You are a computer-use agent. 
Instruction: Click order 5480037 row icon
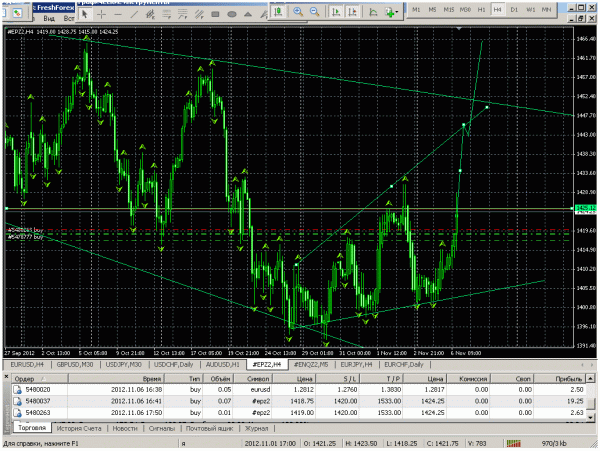[18, 401]
